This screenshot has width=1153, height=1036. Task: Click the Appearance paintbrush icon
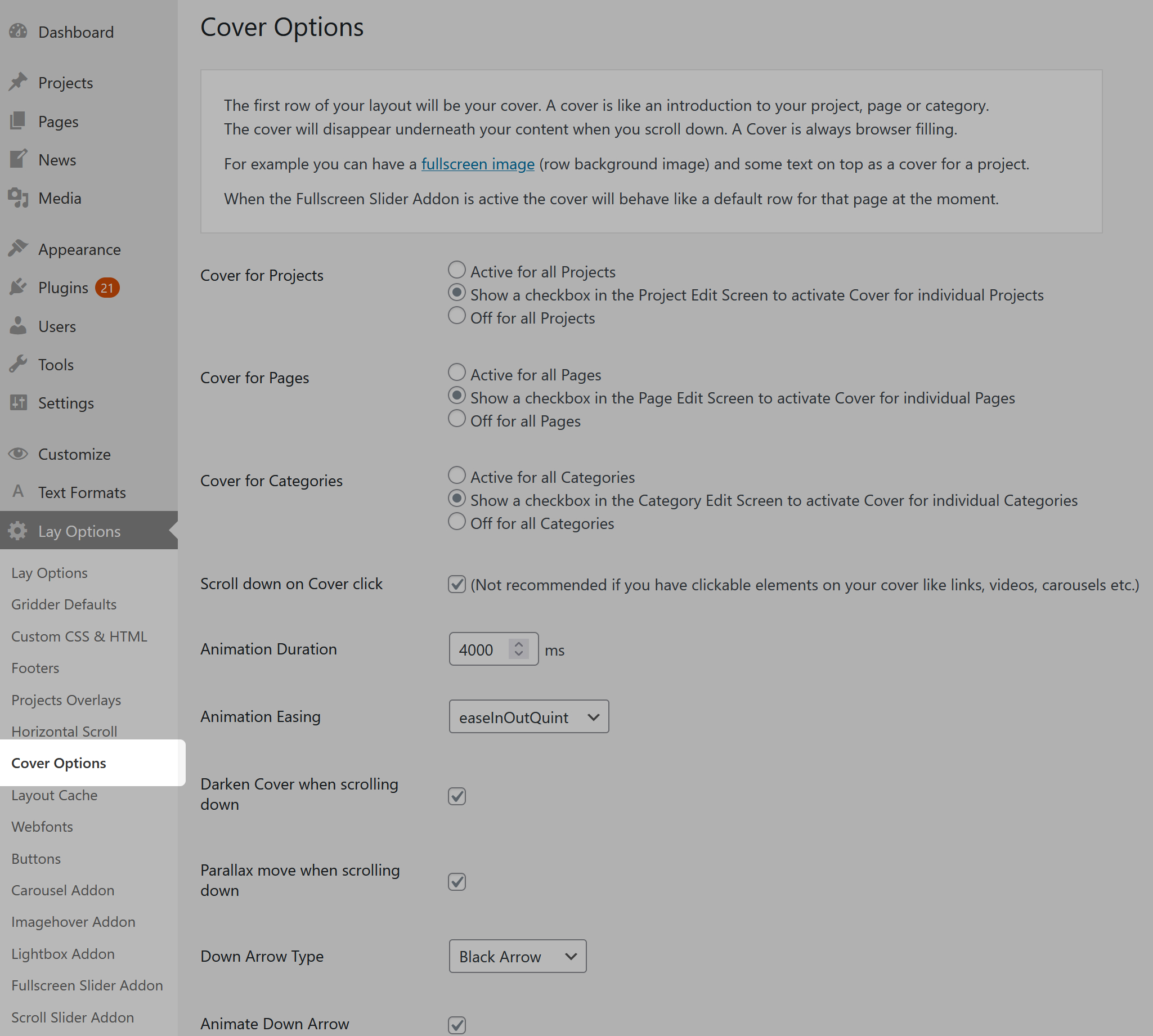click(x=18, y=249)
